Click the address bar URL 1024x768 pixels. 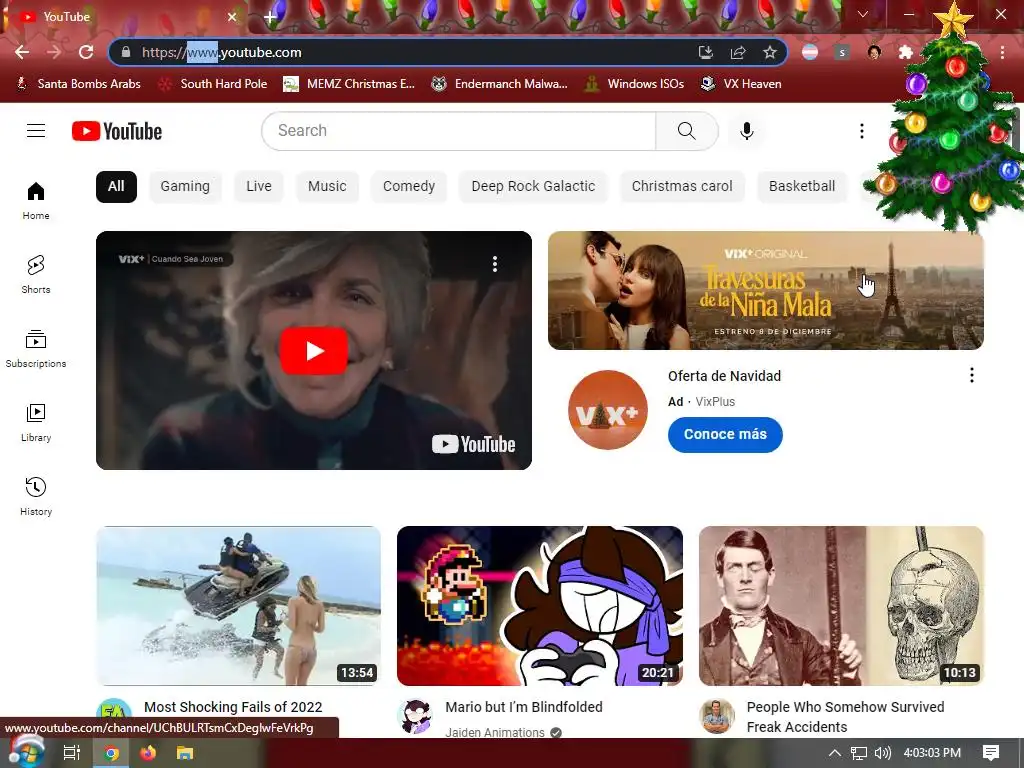coord(221,52)
